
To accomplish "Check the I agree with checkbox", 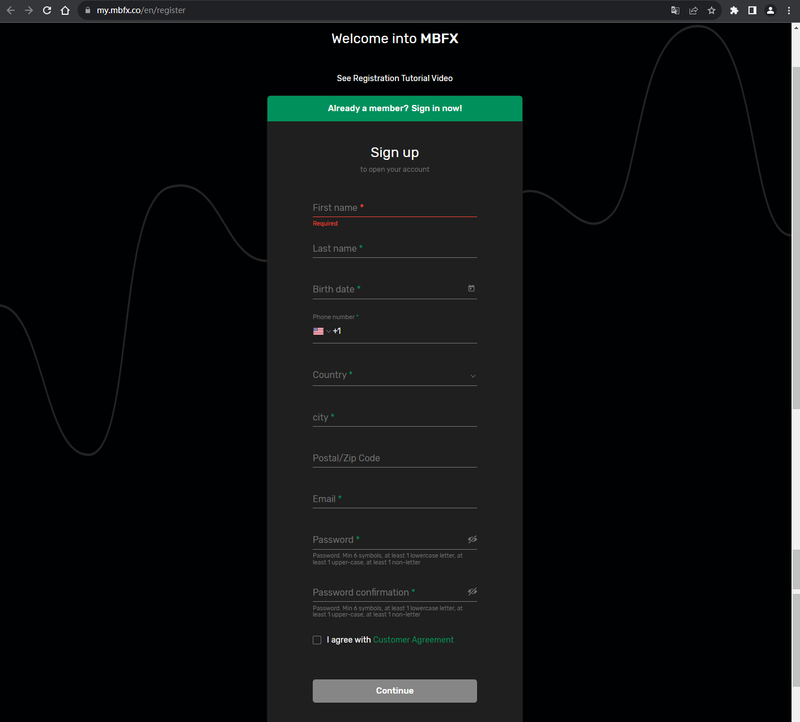I will click(317, 640).
